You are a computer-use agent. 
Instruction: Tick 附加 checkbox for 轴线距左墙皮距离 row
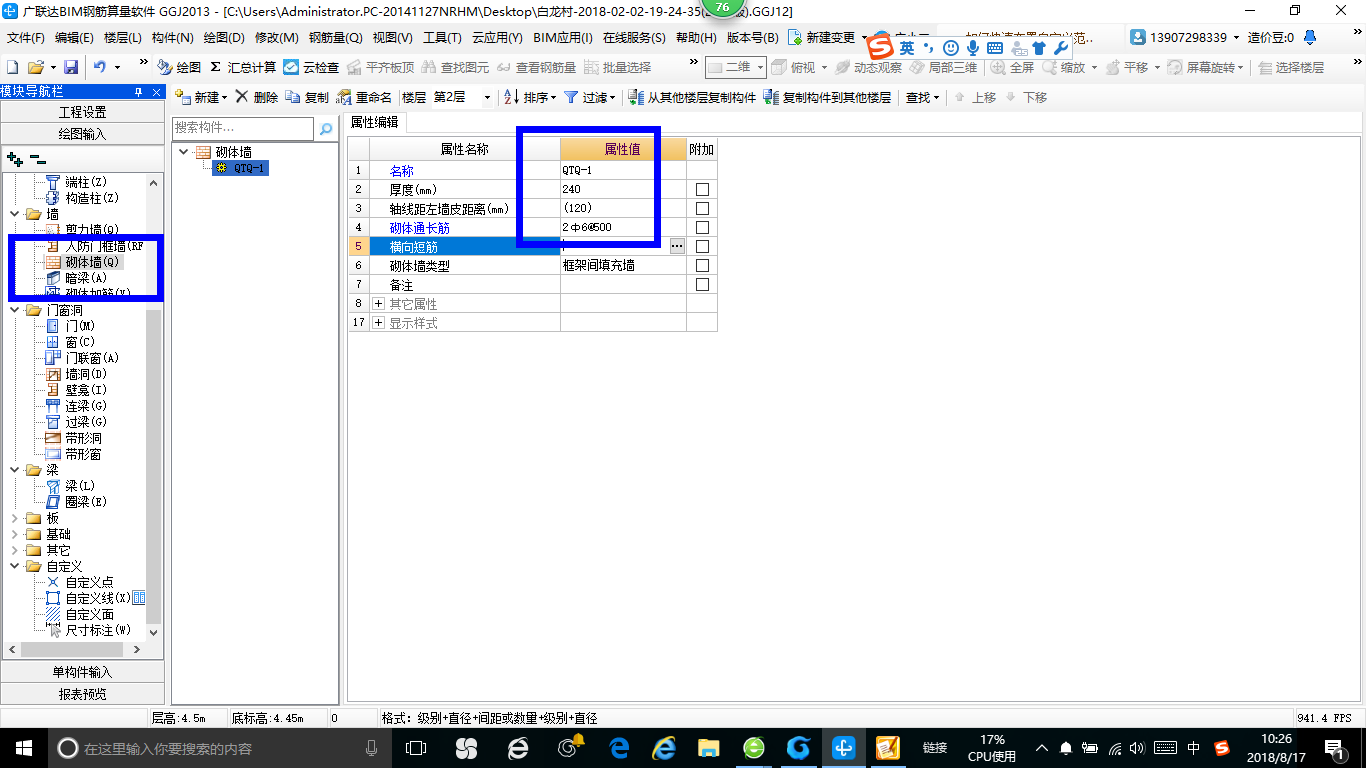pos(702,208)
